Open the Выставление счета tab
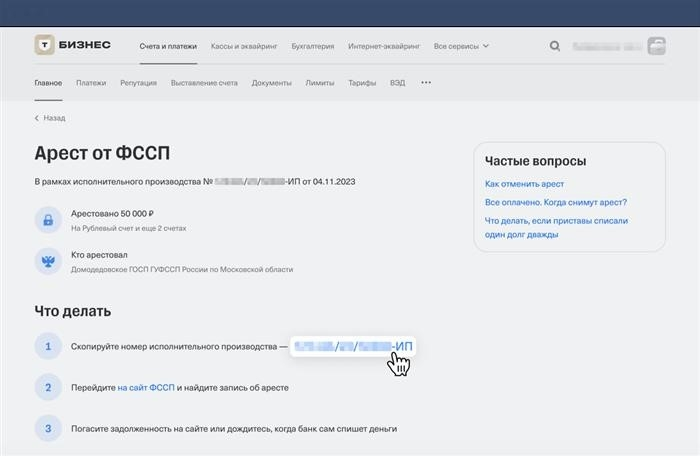Viewport: 700px width, 456px height. tap(204, 83)
